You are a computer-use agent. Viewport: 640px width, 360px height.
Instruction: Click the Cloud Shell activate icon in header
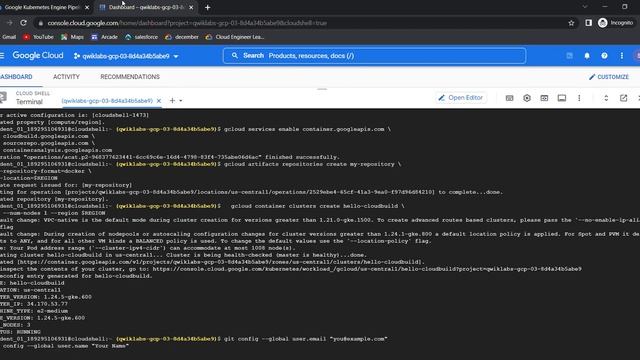click(x=569, y=56)
